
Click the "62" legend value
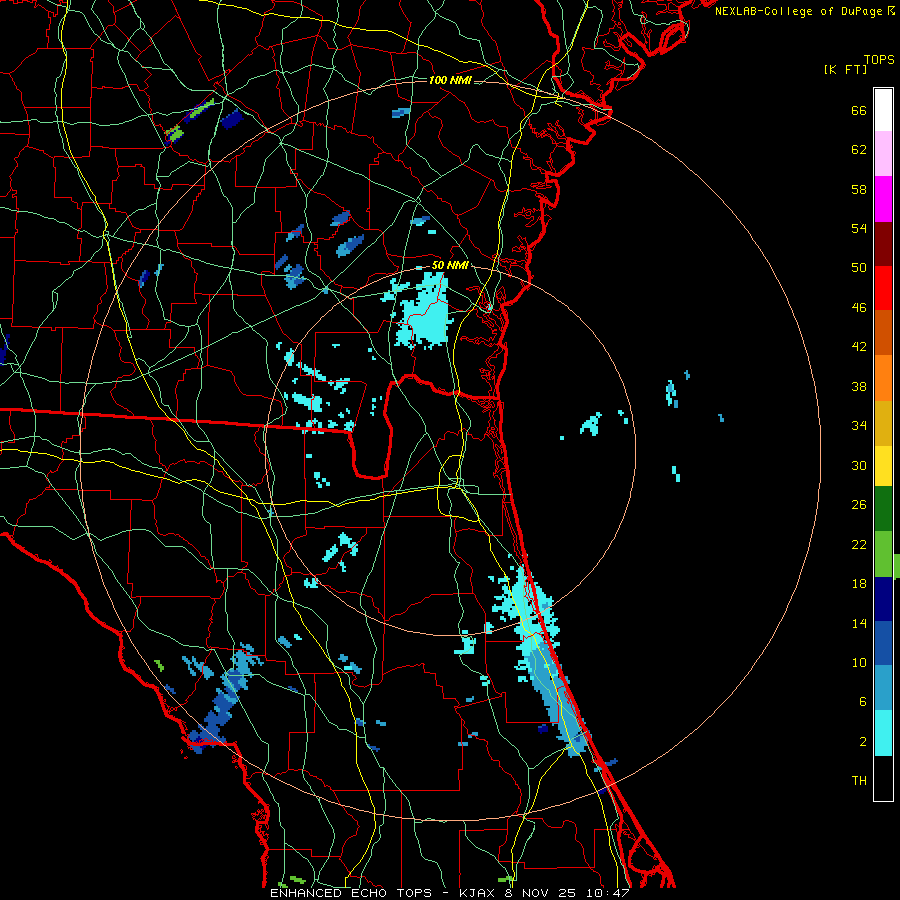point(859,150)
